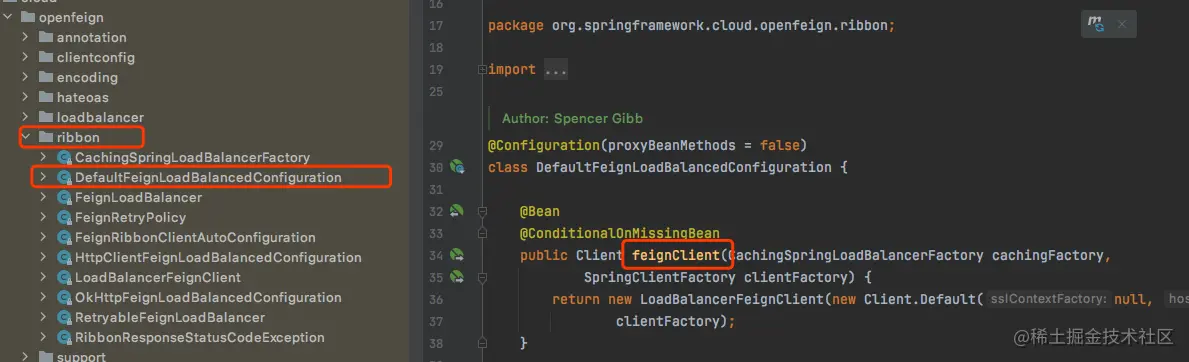The width and height of the screenshot is (1189, 362).
Task: Select the LoadBalancerFeignClient file name
Action: pyautogui.click(x=158, y=277)
